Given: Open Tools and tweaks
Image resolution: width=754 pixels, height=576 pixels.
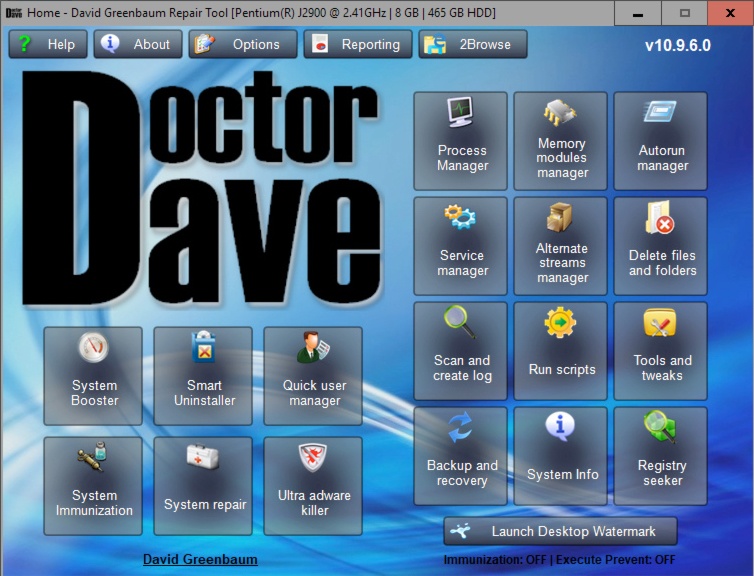Looking at the screenshot, I should pos(661,351).
